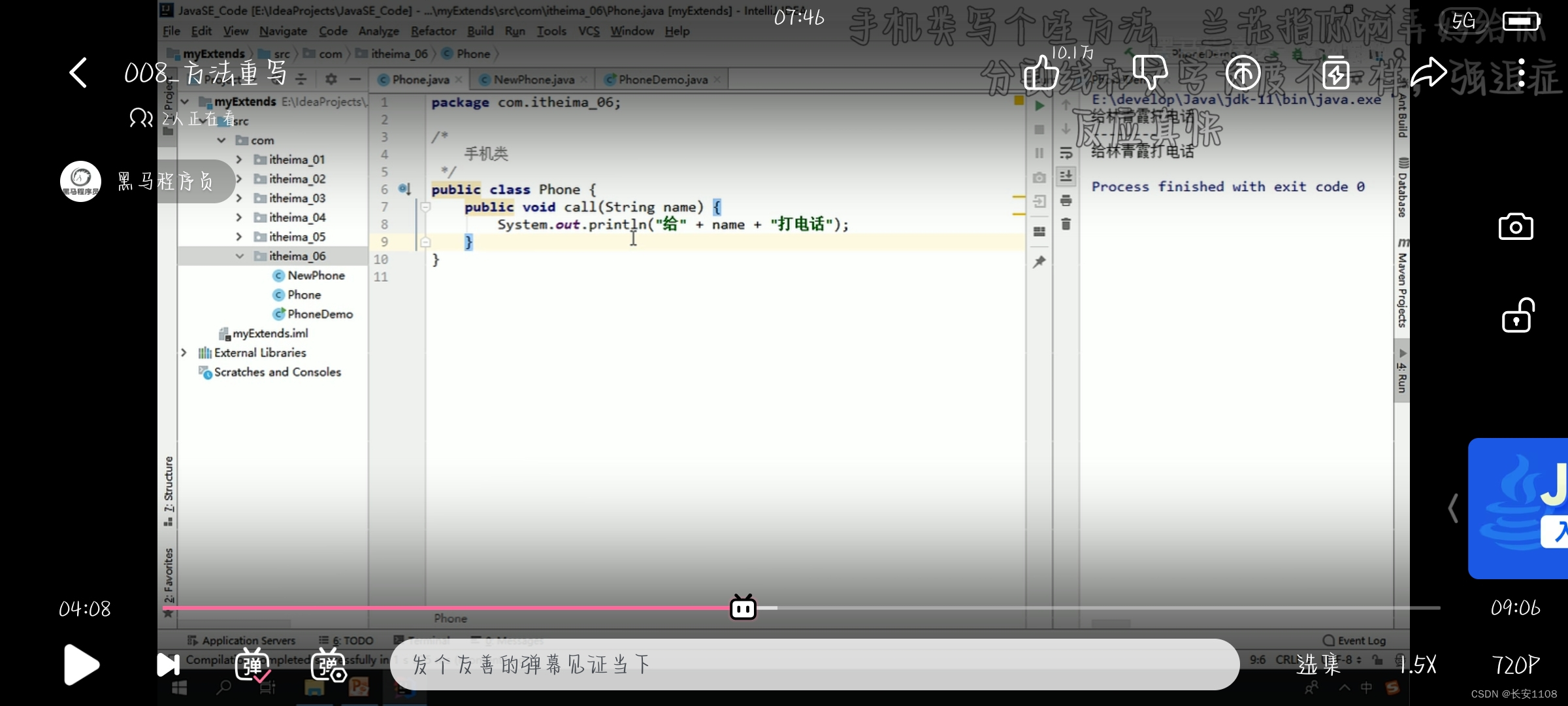This screenshot has width=1568, height=706.
Task: Share the video with the arrow icon
Action: [1429, 73]
